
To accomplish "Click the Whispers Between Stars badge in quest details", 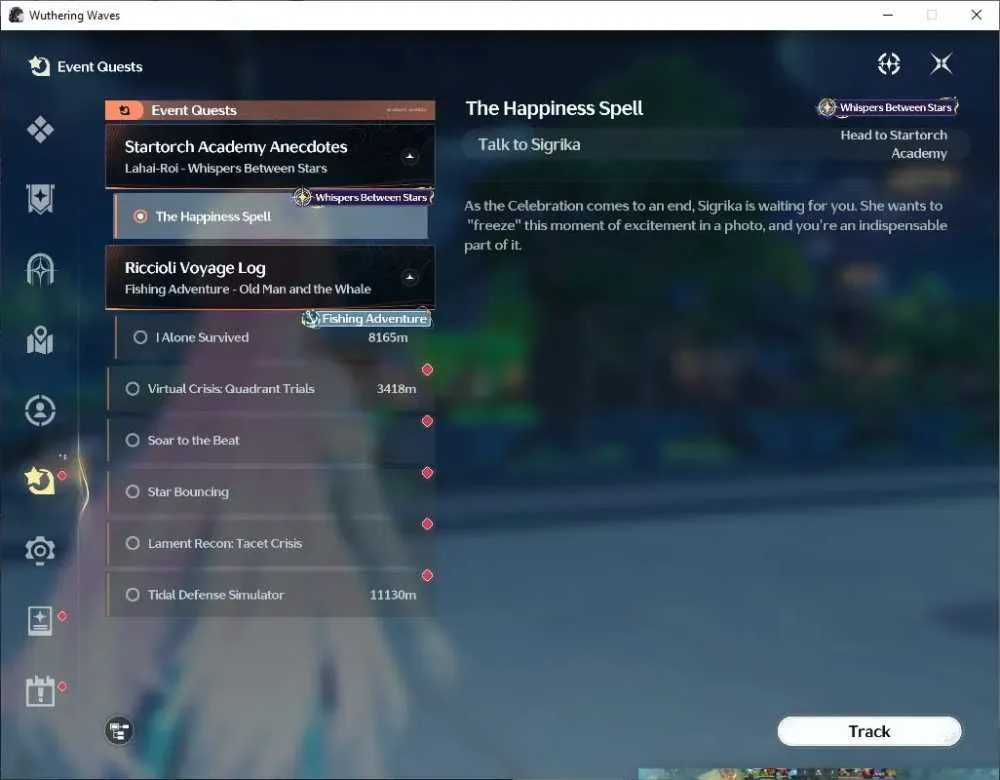I will [x=888, y=107].
